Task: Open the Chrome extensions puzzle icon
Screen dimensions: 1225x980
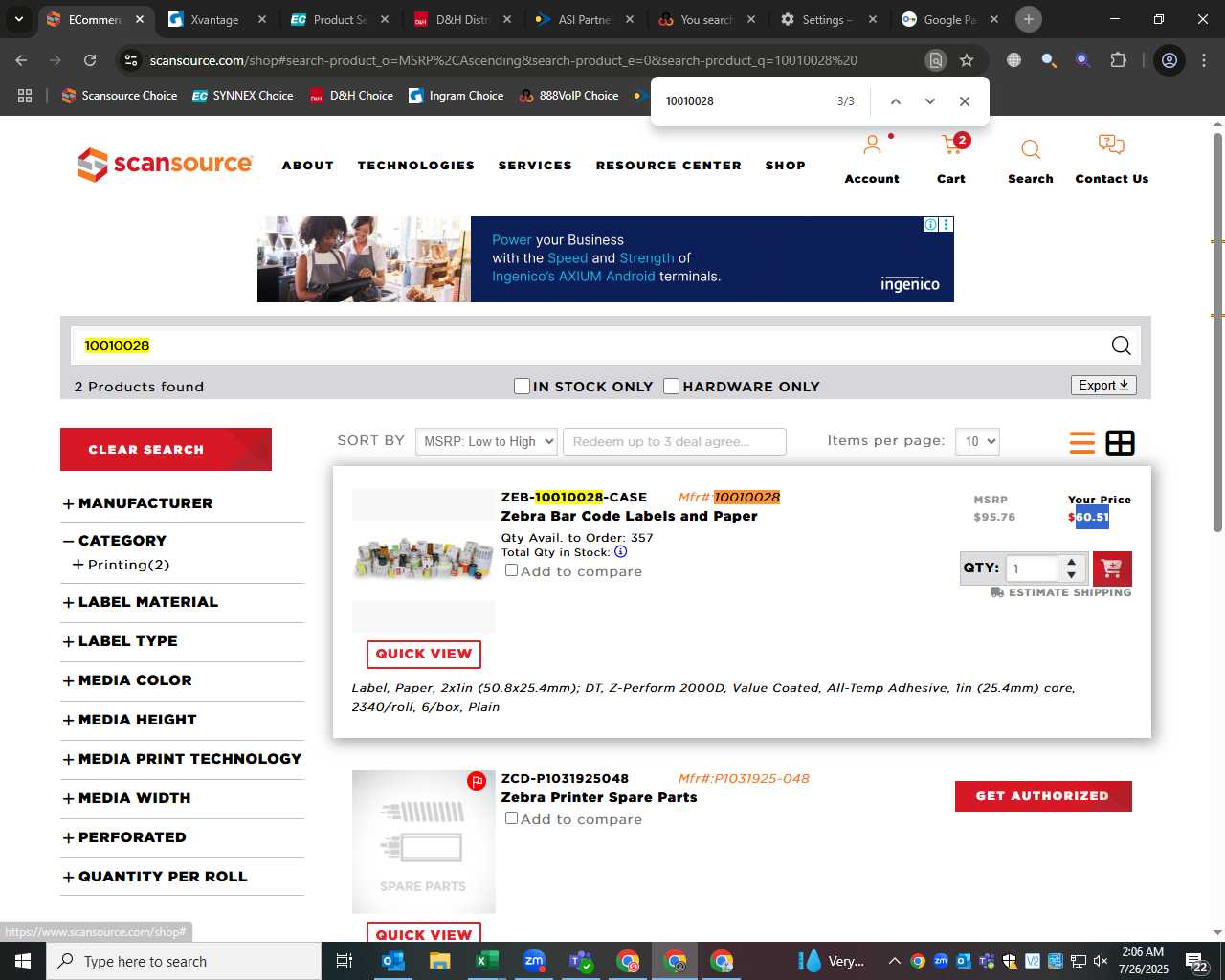Action: [x=1118, y=60]
